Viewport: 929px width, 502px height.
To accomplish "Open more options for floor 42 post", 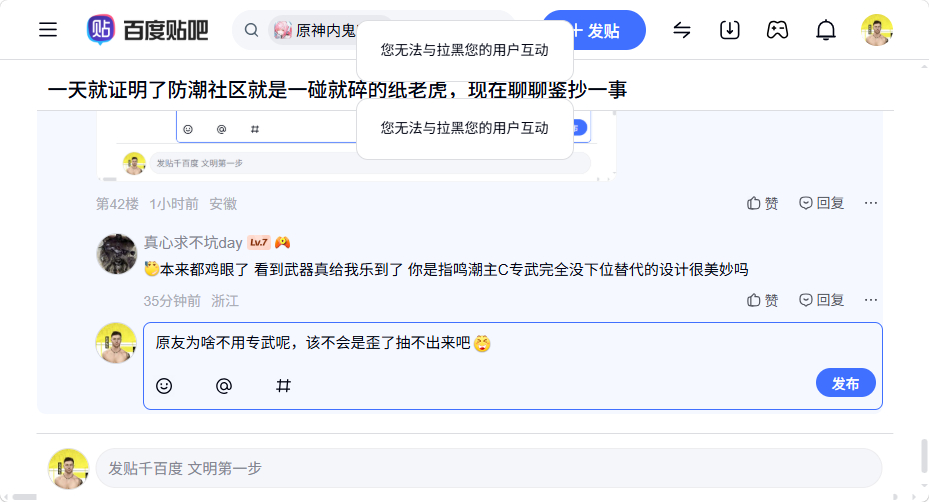I will coord(870,203).
